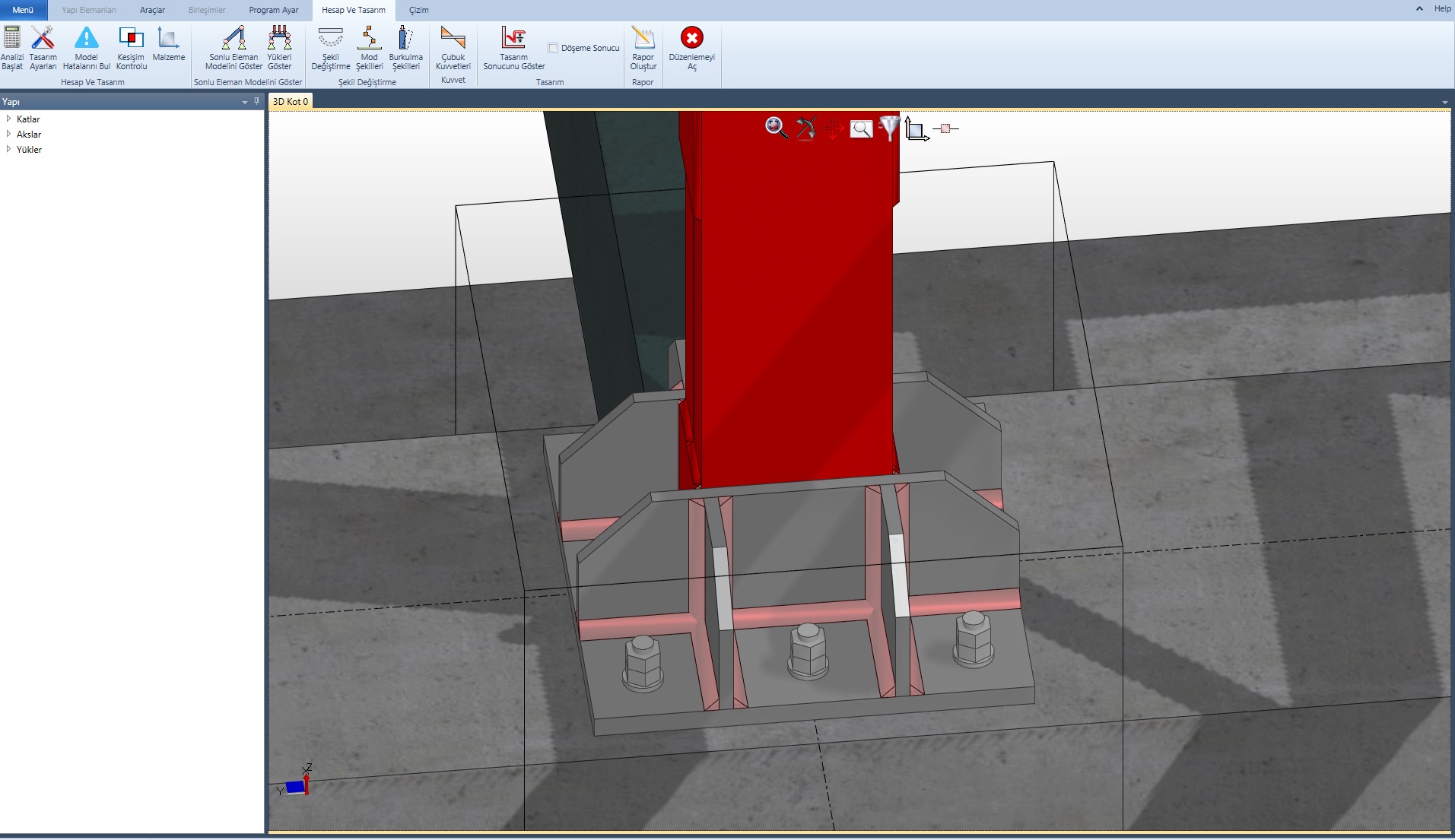Enable the Döşeme Sonucu checkbox
This screenshot has height=840, width=1455.
pyautogui.click(x=553, y=48)
